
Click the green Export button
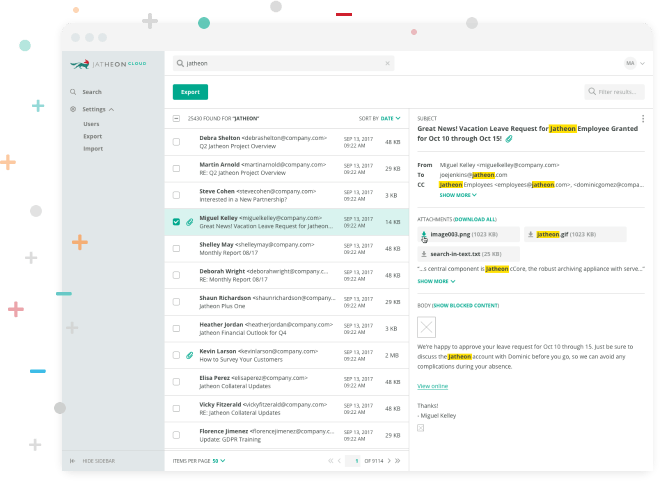190,92
